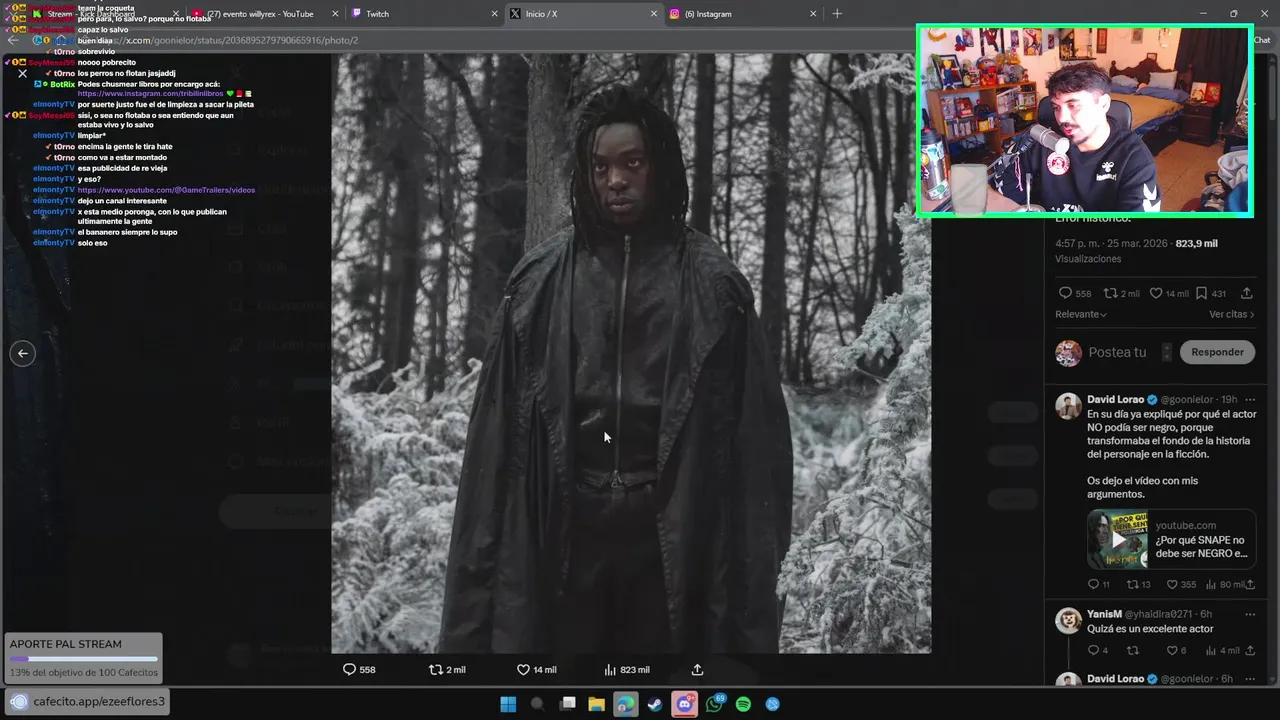View analytics icon below photo (823 mil)

pos(610,670)
